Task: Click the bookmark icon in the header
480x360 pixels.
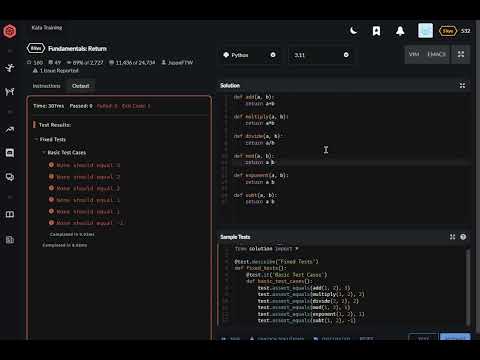Action: point(376,31)
